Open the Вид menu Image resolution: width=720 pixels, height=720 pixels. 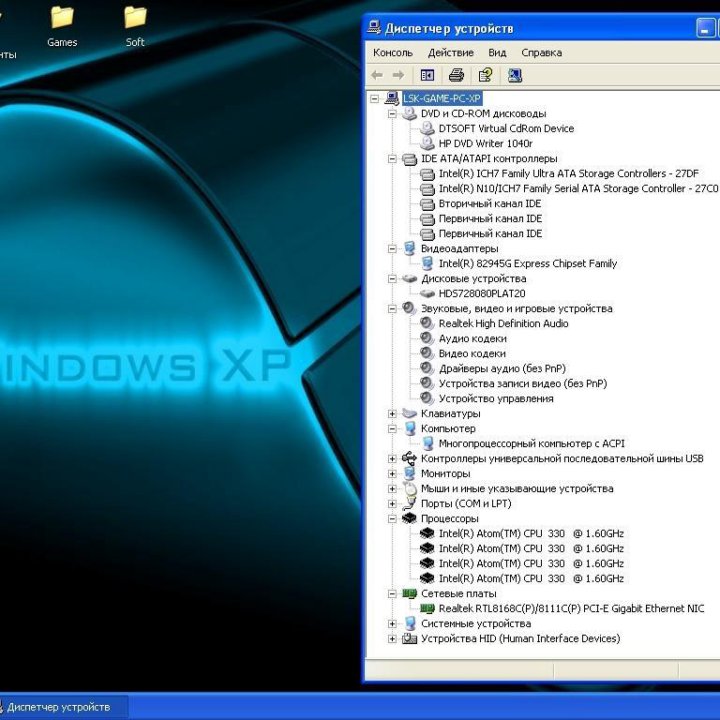click(x=497, y=53)
